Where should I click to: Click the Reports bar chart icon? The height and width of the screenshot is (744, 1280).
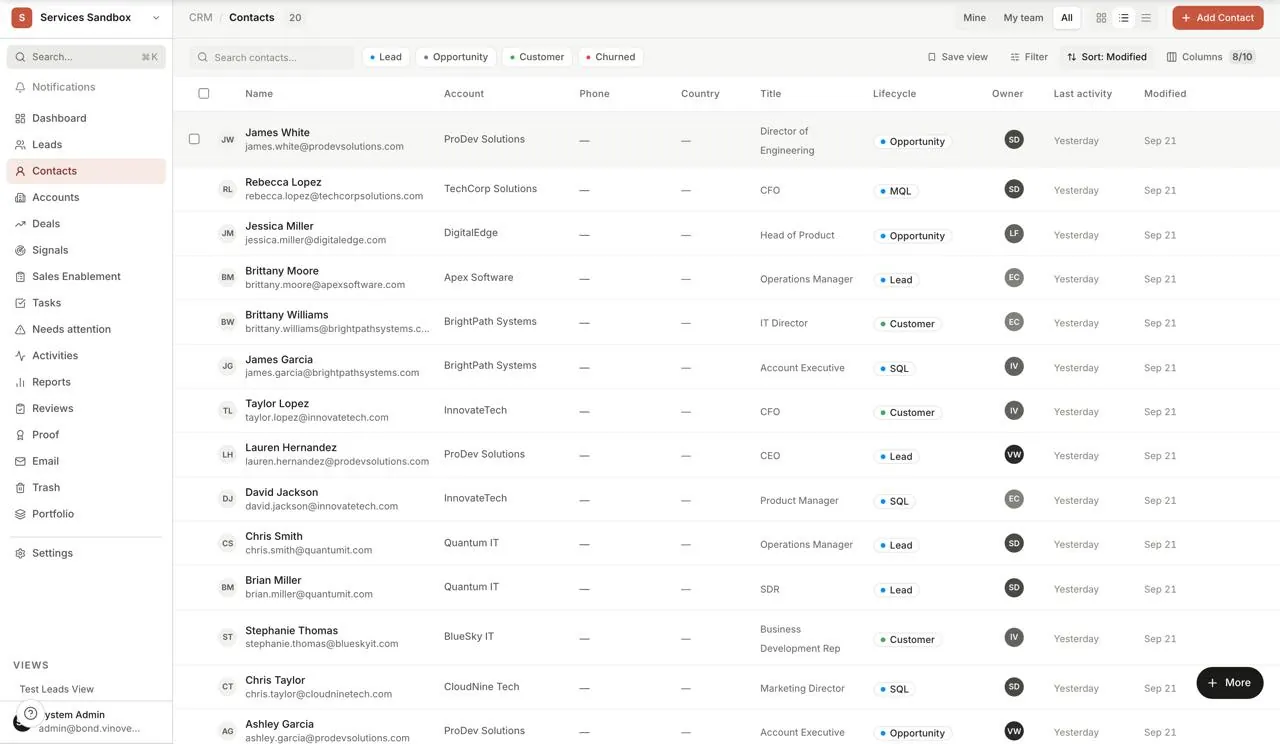(x=20, y=382)
